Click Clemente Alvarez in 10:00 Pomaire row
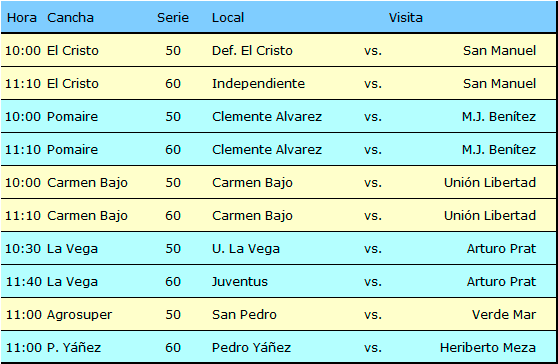This screenshot has width=558, height=364. click(x=267, y=117)
